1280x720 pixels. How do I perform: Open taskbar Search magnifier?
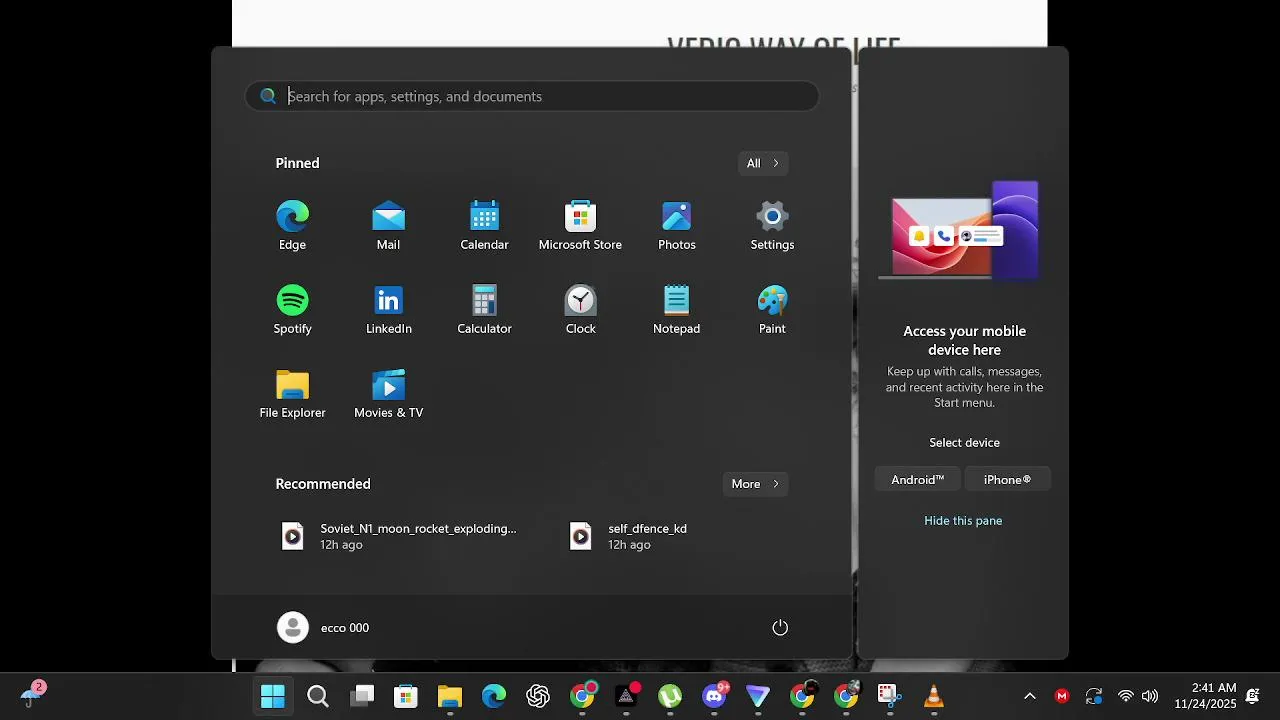318,696
